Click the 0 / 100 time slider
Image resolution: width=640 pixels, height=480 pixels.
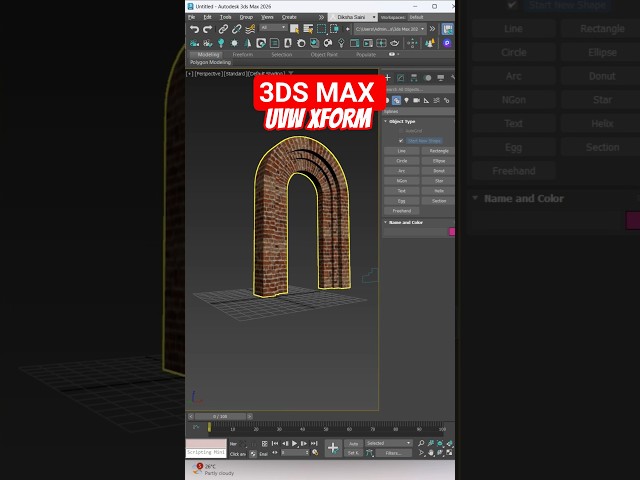tap(220, 417)
